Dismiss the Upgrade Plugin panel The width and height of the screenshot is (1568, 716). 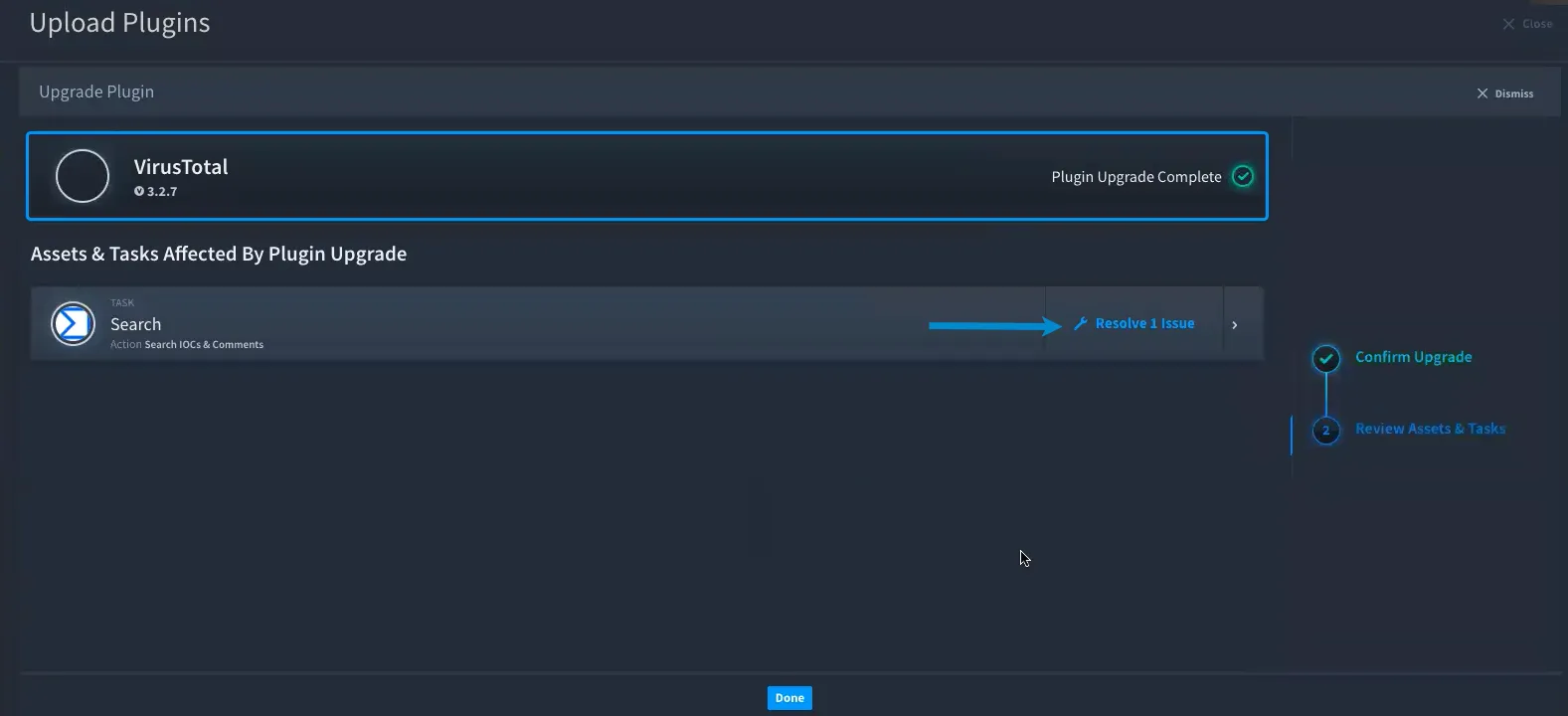(1505, 93)
